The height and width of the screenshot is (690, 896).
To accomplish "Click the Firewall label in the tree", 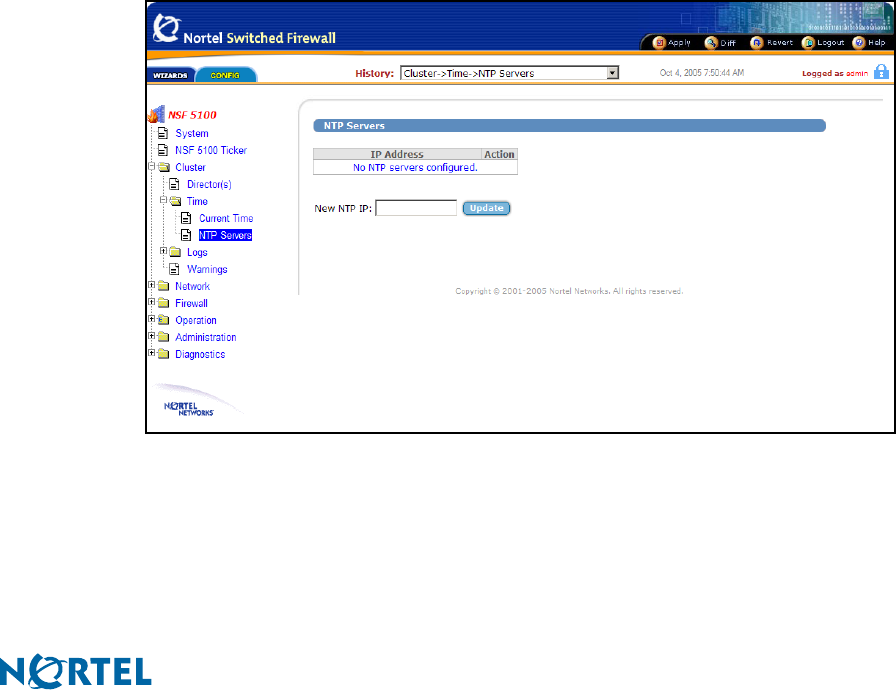I will tap(191, 303).
